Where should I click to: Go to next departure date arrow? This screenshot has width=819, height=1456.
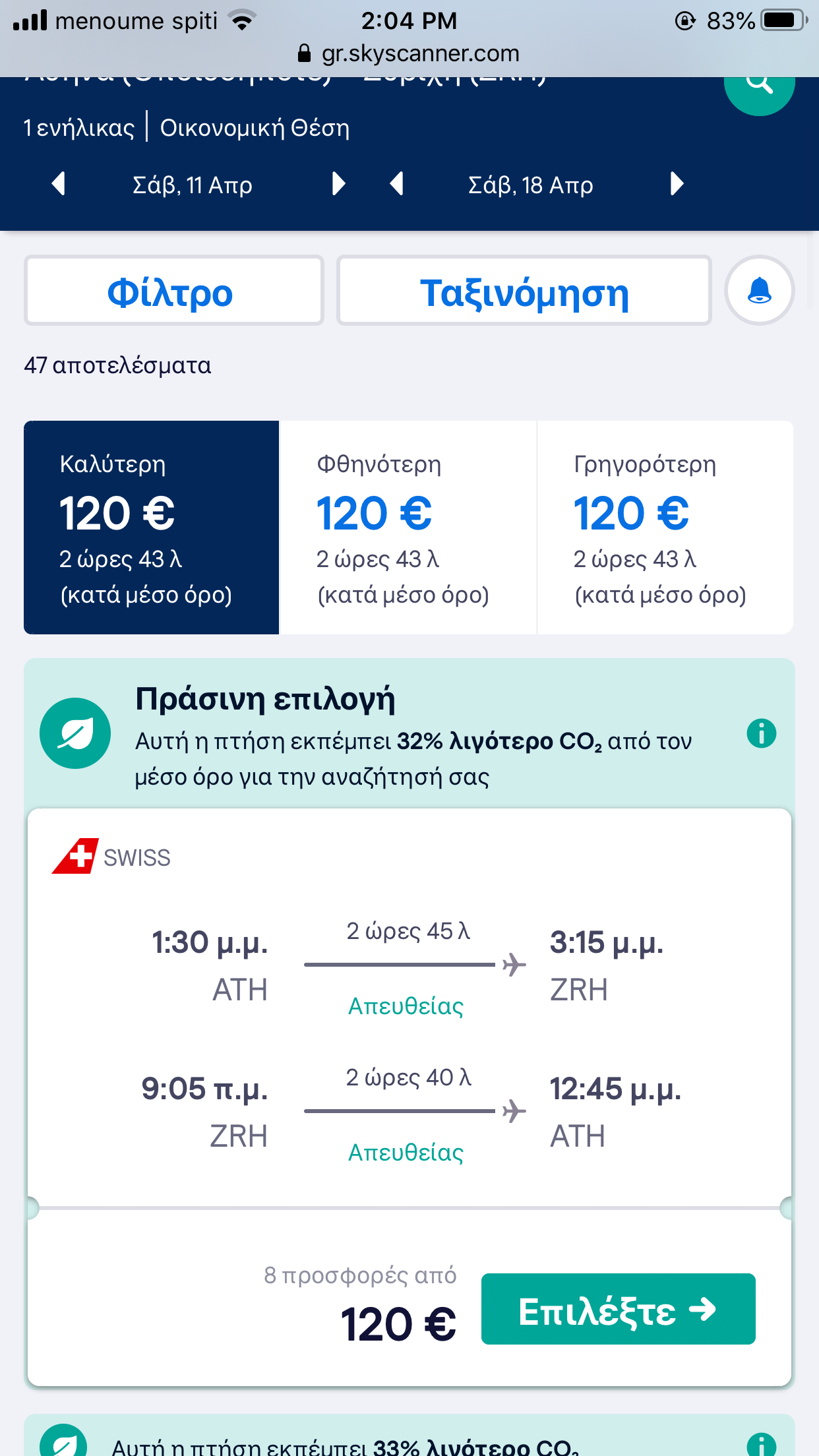tap(338, 184)
